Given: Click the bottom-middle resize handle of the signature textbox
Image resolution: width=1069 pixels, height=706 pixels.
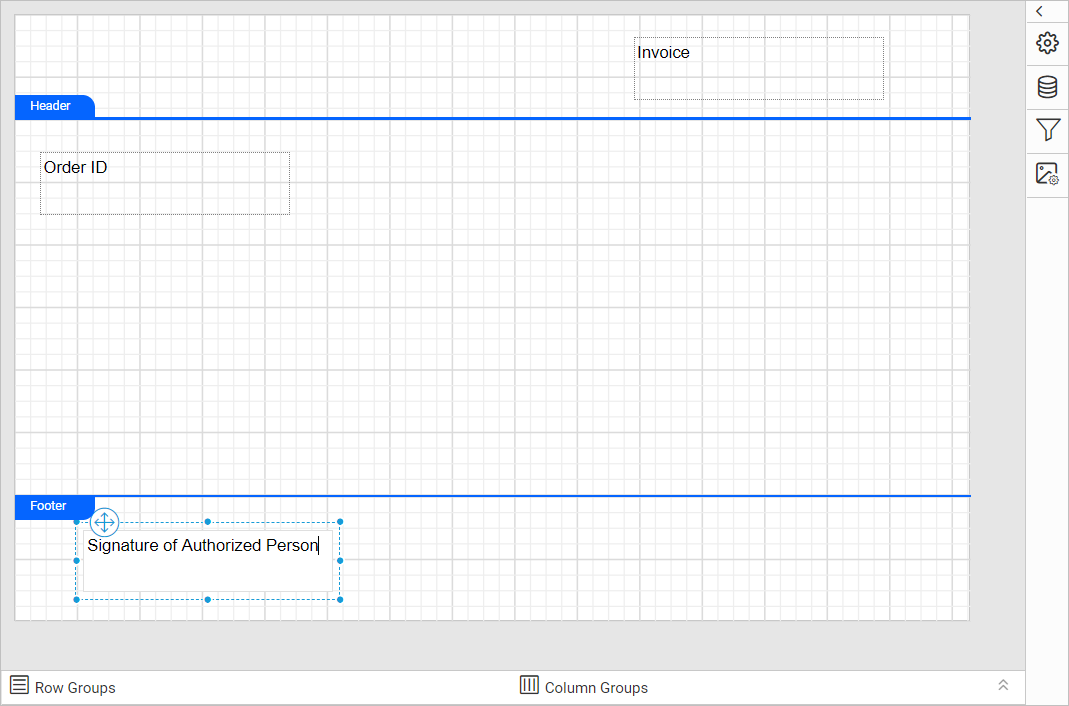Looking at the screenshot, I should point(208,600).
